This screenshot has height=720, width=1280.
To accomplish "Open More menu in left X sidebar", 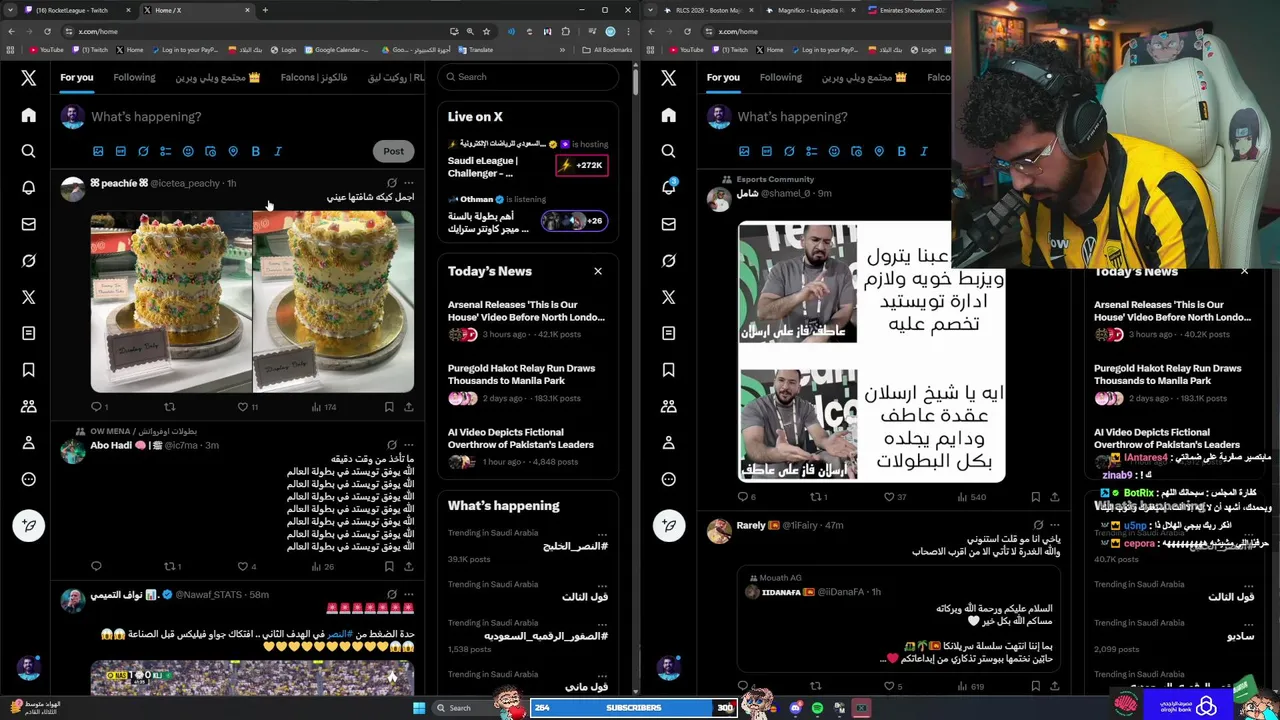I will 28,479.
